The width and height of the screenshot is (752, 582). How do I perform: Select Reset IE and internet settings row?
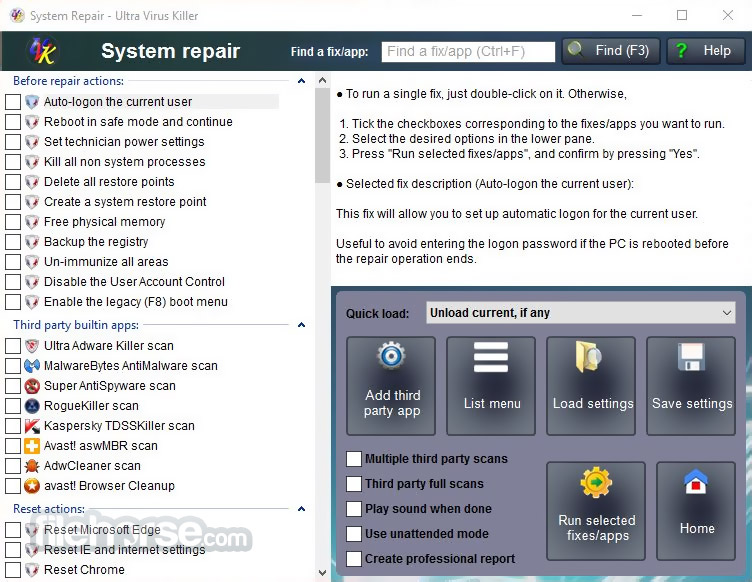pos(125,549)
